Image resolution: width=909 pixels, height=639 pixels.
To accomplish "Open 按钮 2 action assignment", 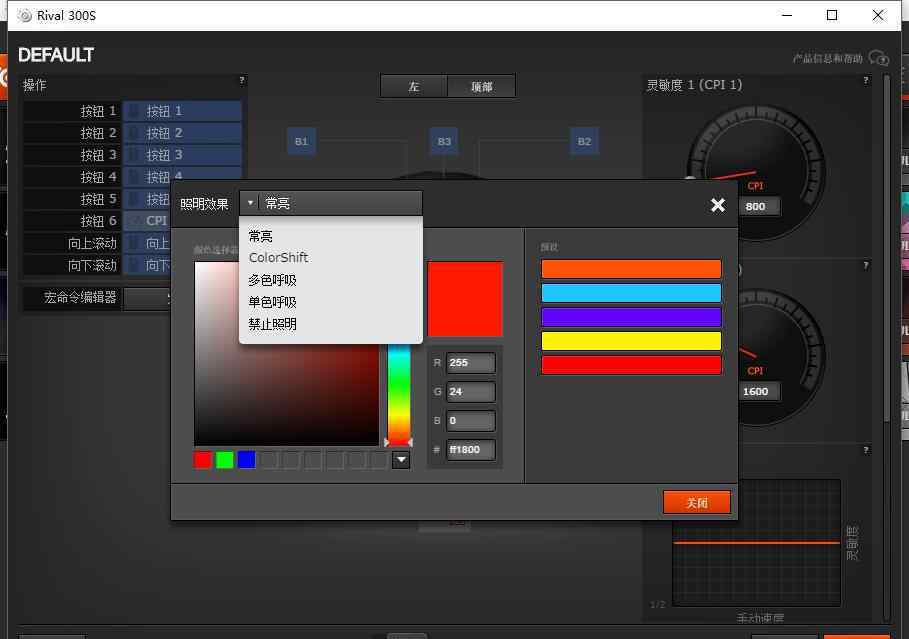I will coord(183,133).
